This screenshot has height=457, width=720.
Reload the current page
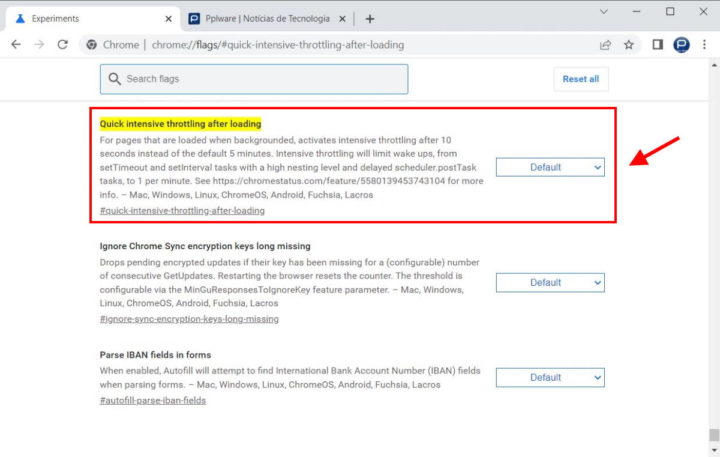(x=63, y=45)
